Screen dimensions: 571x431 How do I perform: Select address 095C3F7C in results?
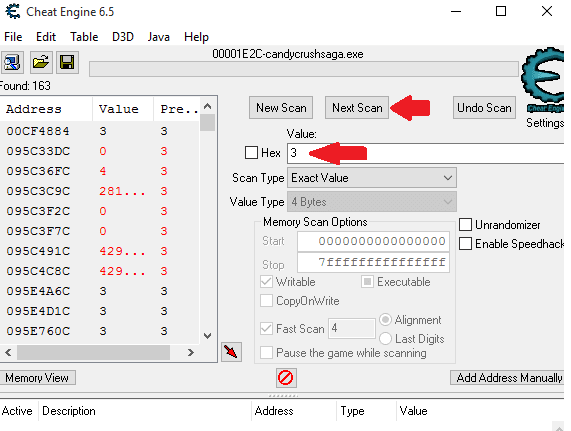pos(38,231)
